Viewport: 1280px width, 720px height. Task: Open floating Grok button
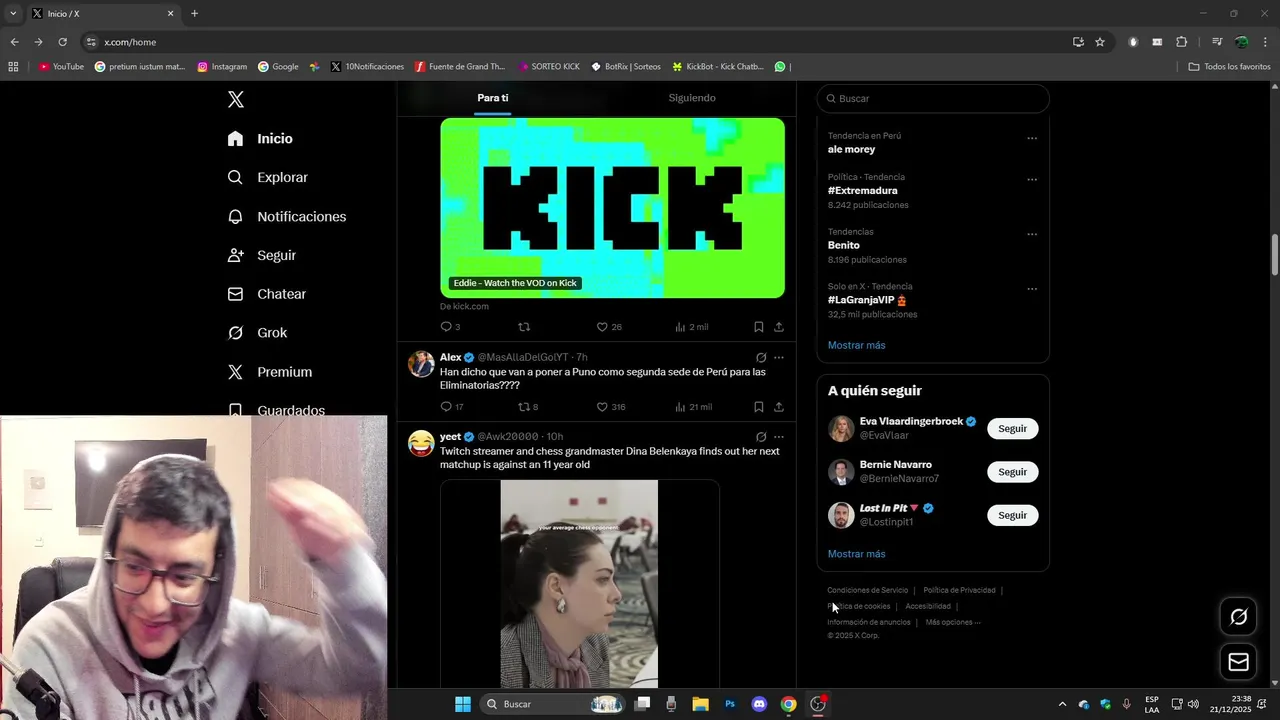coord(1238,617)
